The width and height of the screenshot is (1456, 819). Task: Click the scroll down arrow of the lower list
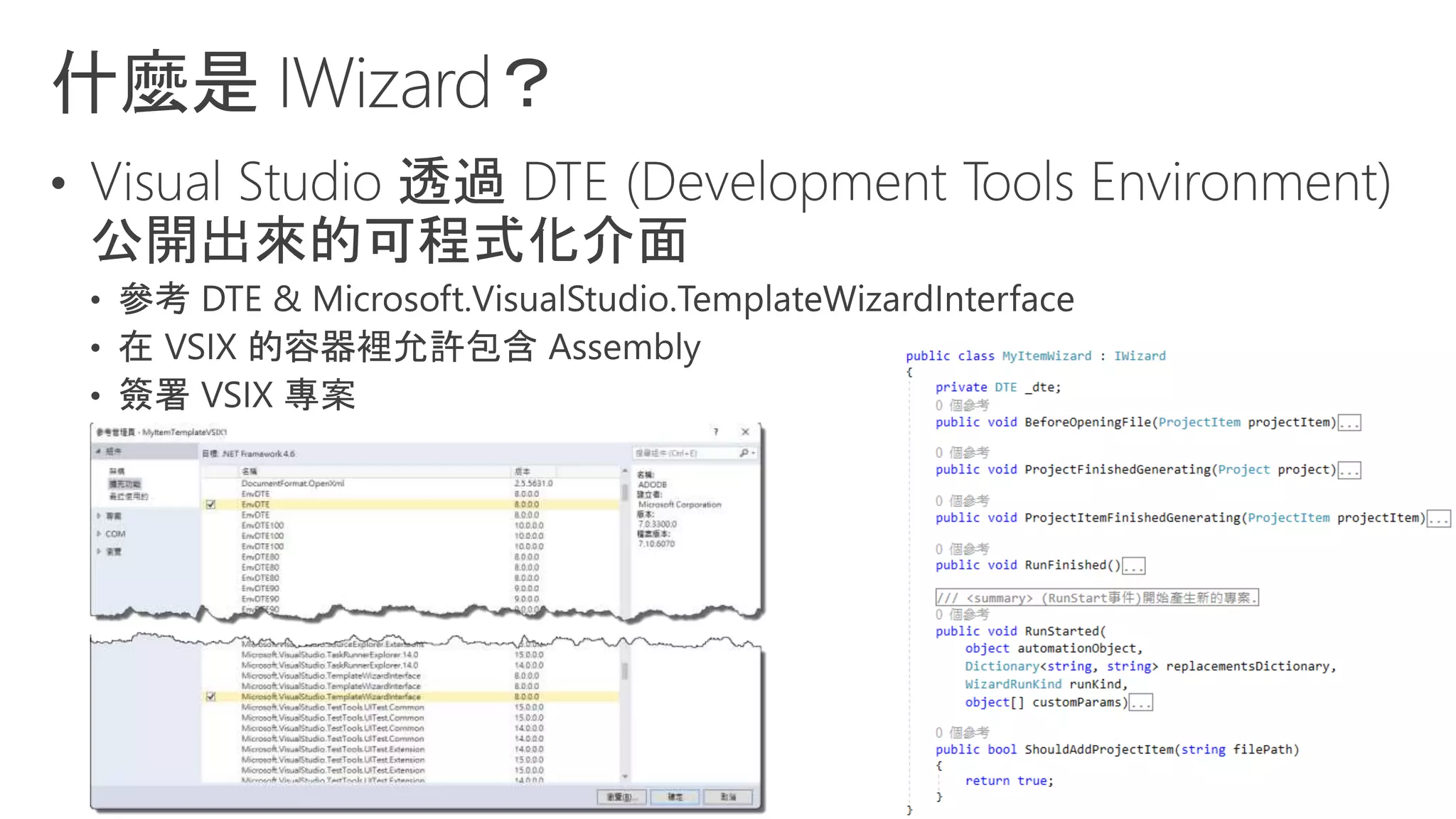[x=625, y=776]
